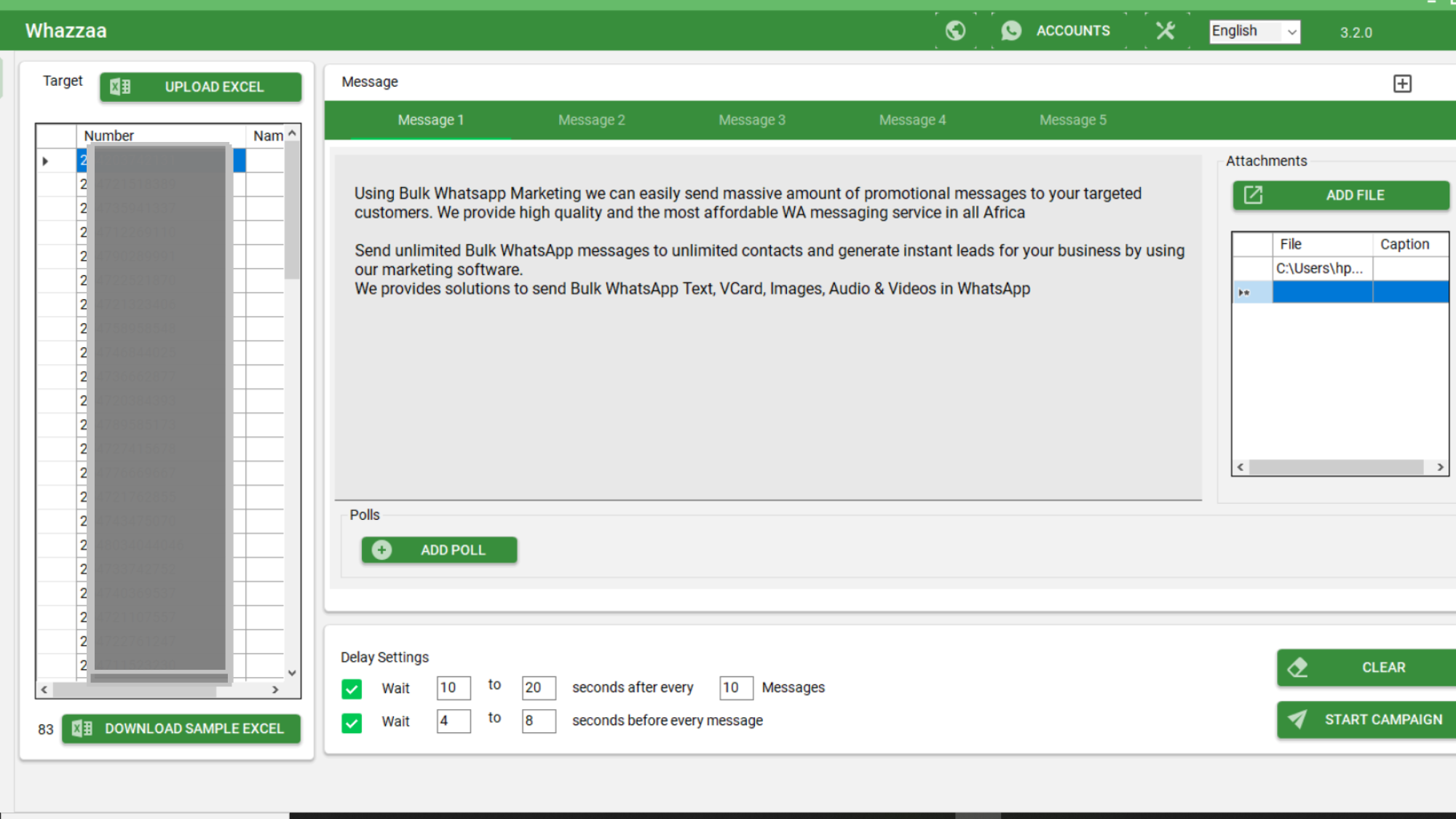Open the English language dropdown
1456x819 pixels.
coord(1254,31)
